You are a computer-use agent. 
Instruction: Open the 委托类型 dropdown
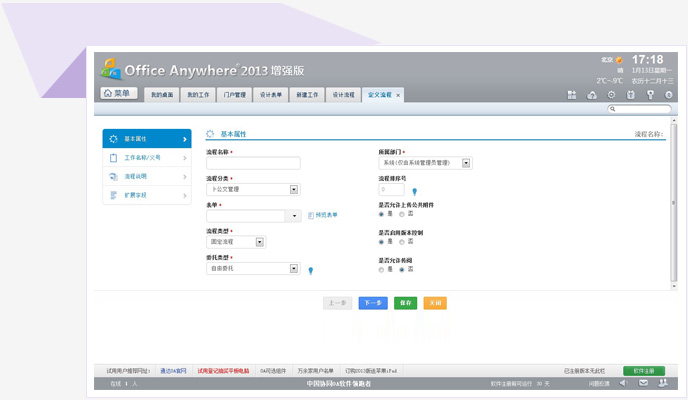click(294, 268)
